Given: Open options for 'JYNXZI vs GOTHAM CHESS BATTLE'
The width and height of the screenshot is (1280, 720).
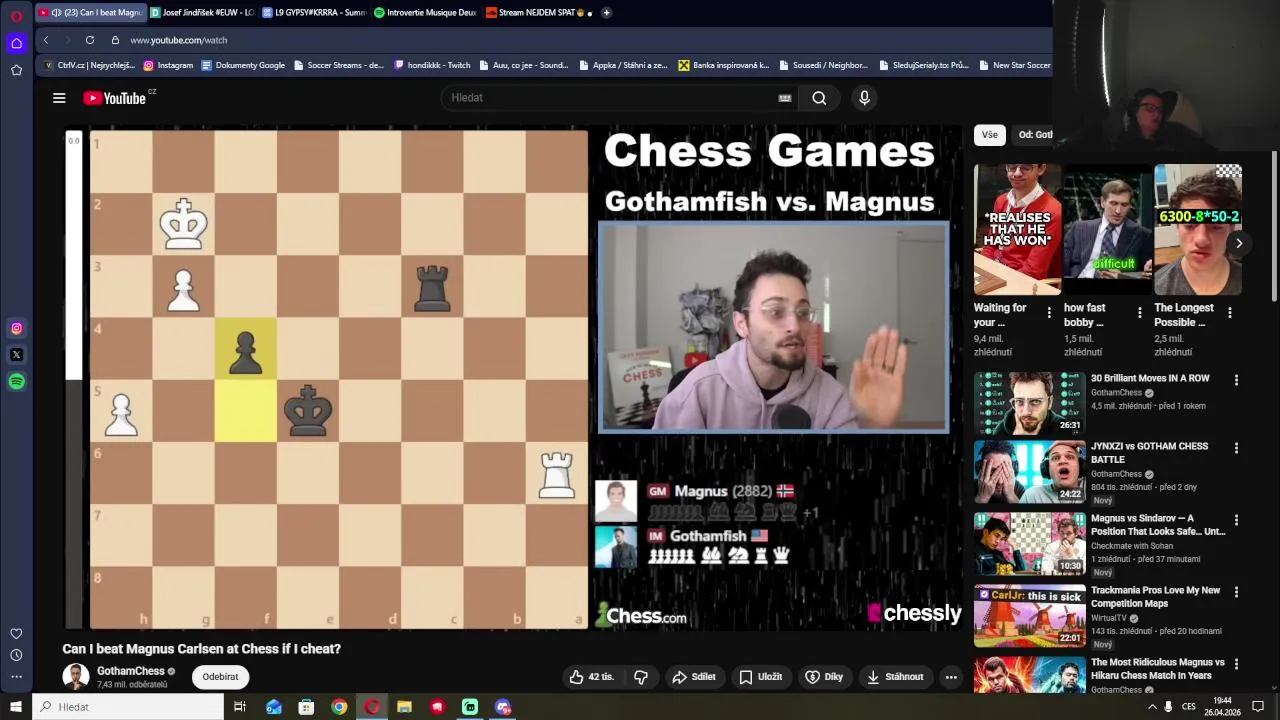Looking at the screenshot, I should tap(1236, 448).
